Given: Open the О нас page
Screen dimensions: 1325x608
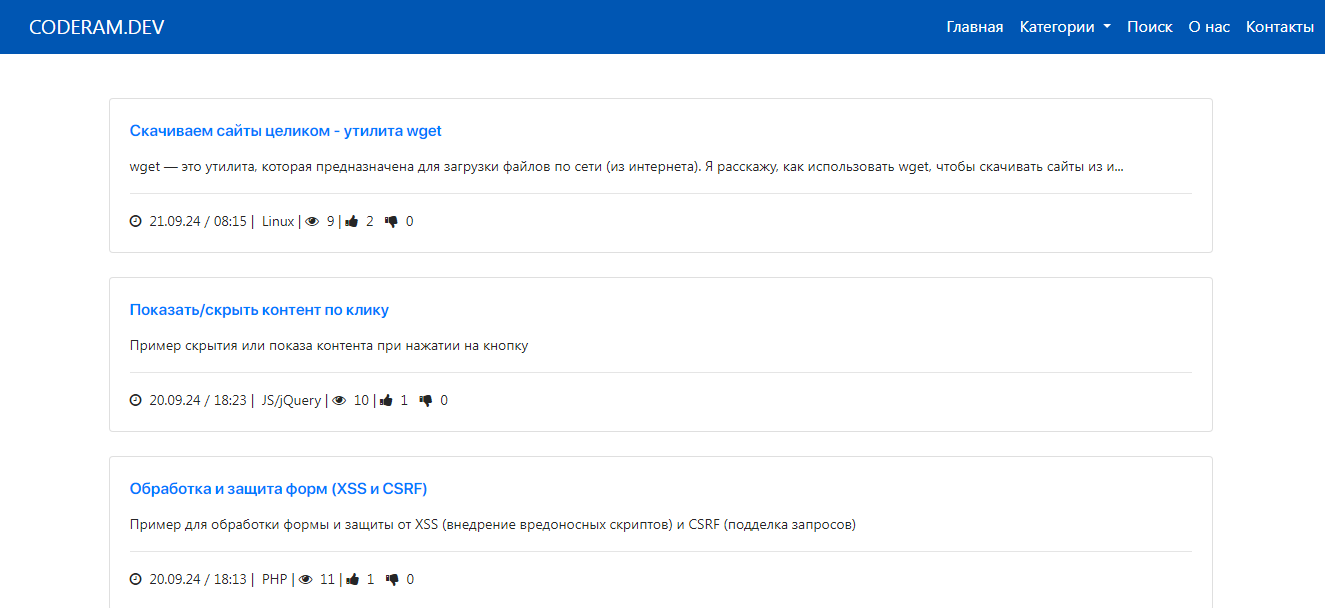Looking at the screenshot, I should coord(1208,27).
